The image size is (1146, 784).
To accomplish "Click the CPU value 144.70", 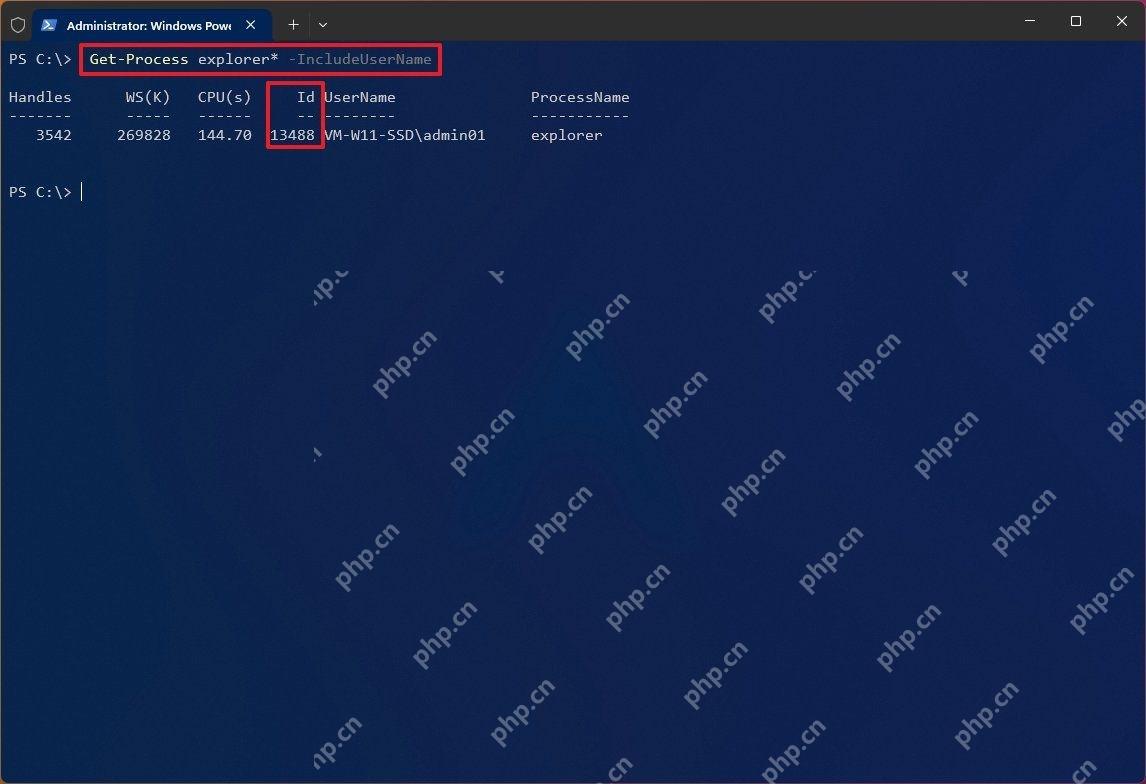I will click(224, 135).
